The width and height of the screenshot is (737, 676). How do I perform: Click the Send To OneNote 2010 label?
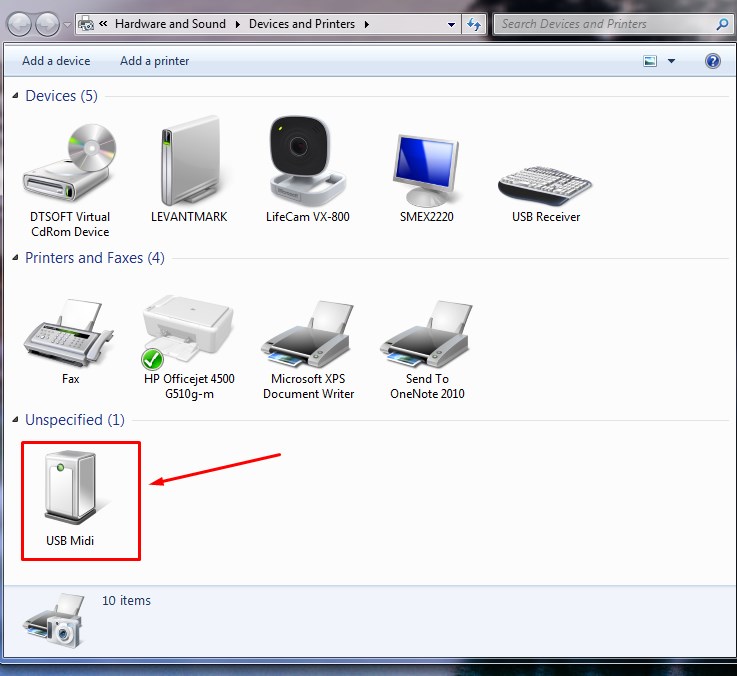point(427,386)
